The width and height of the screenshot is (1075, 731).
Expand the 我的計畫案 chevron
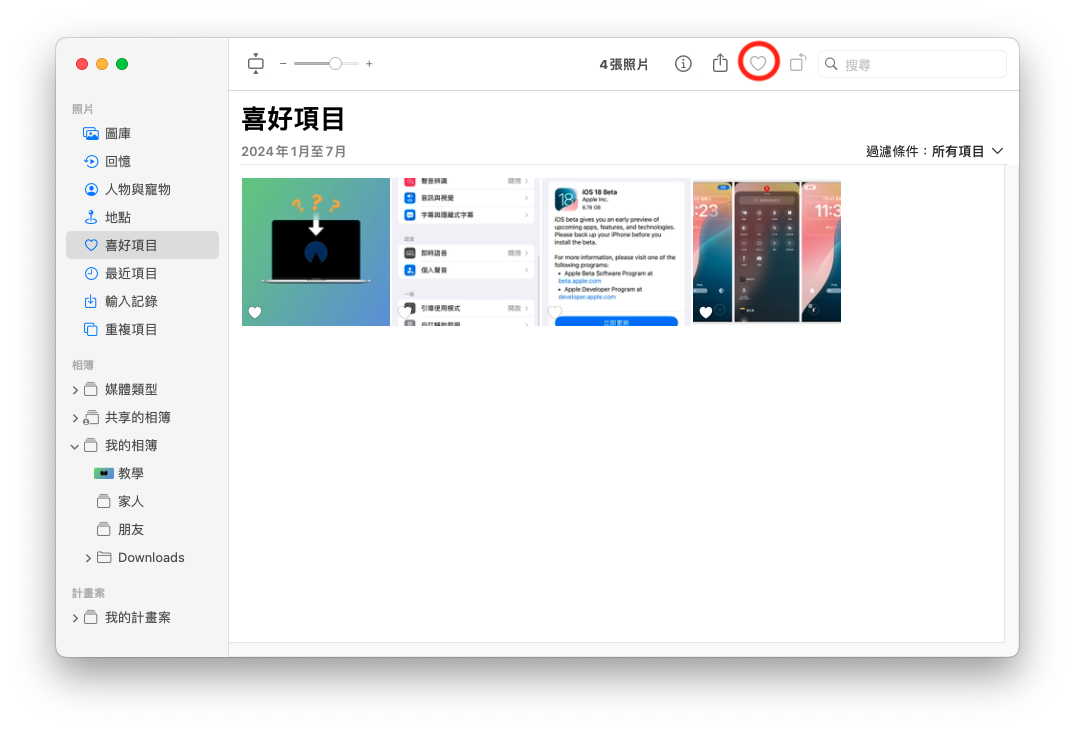pyautogui.click(x=75, y=619)
